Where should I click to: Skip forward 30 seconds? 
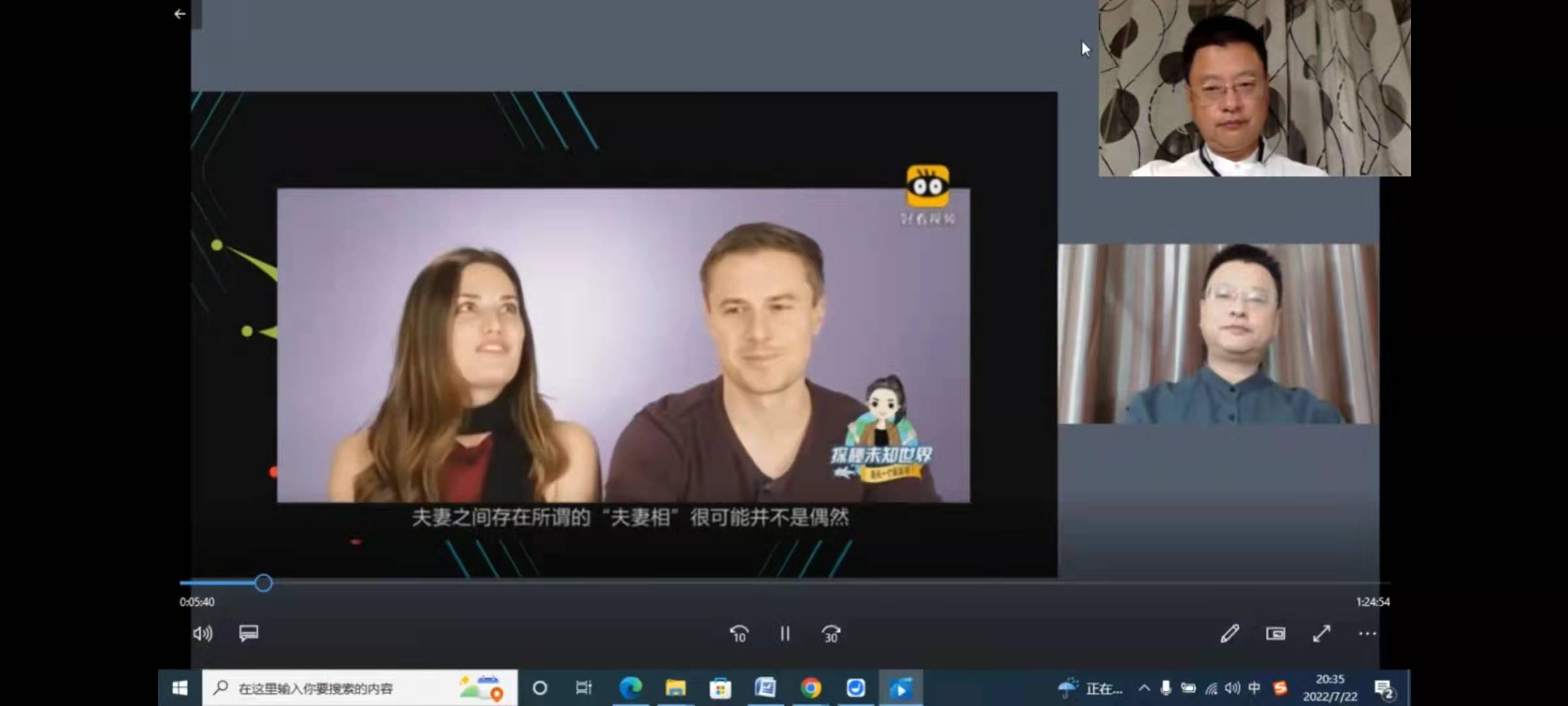tap(830, 633)
